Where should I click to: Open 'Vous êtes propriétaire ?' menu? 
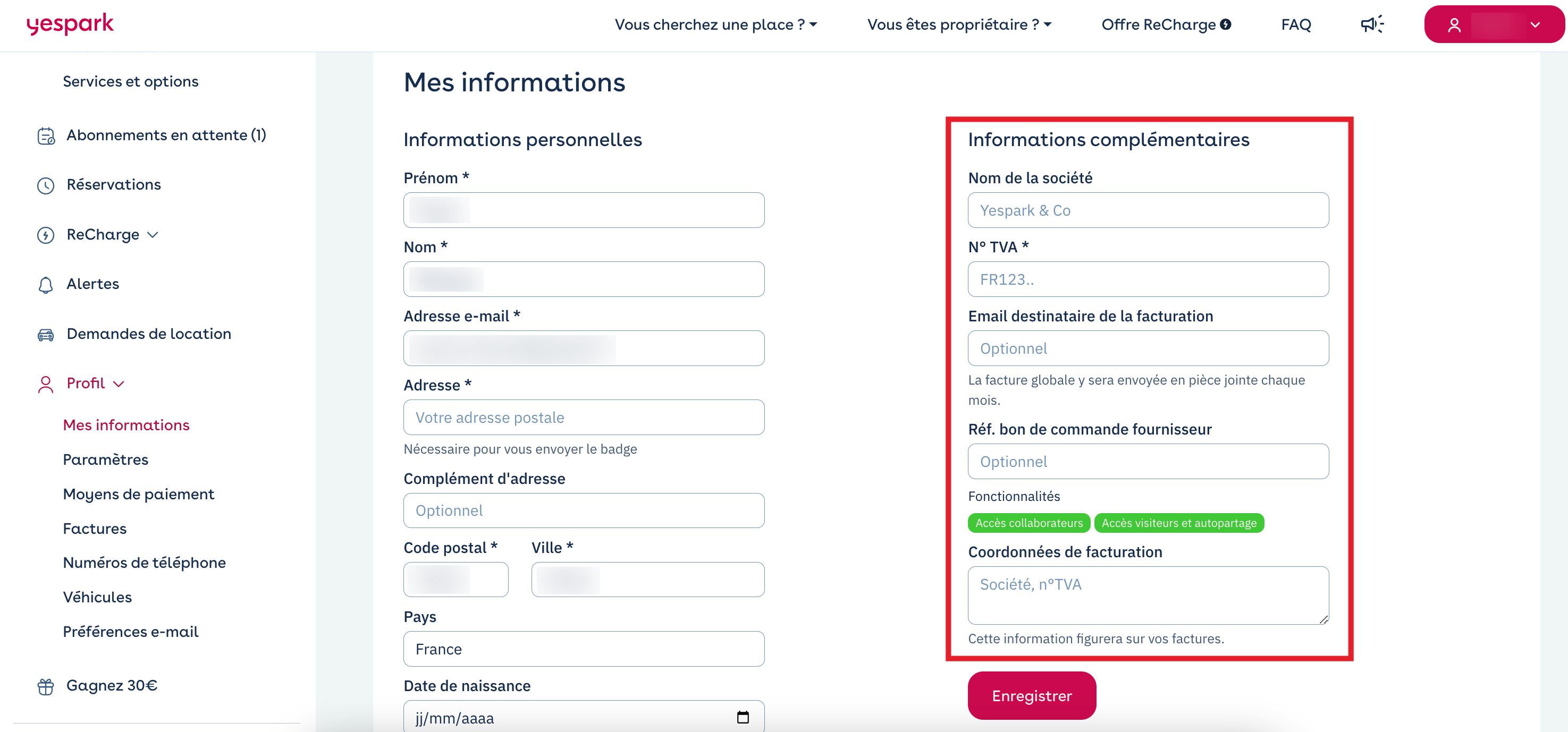[959, 24]
